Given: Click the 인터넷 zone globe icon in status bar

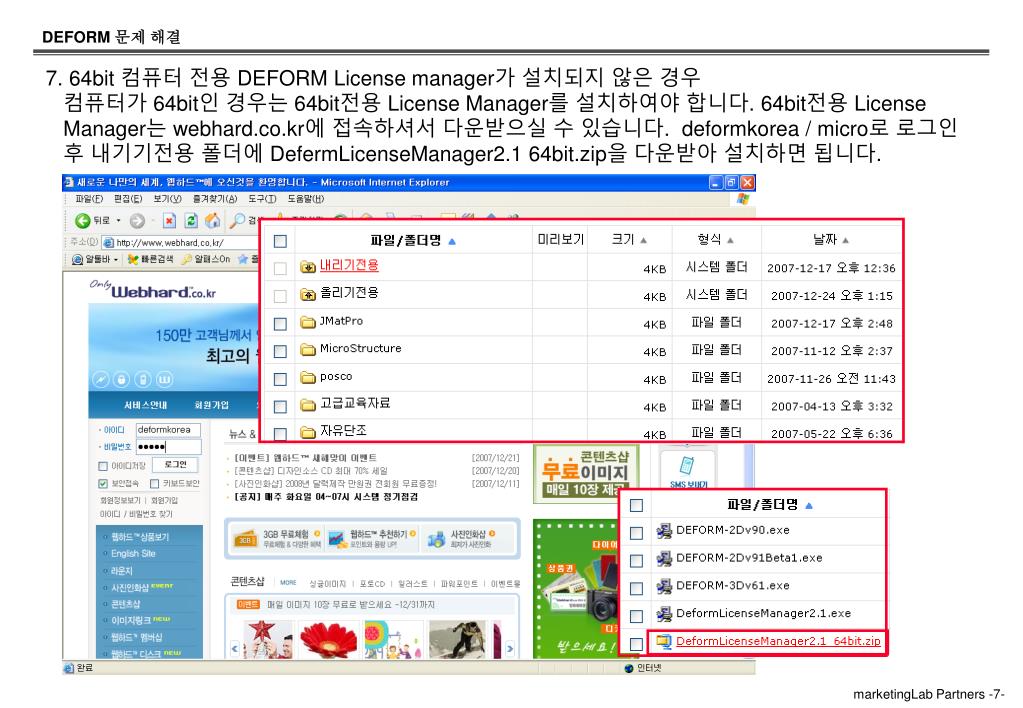Looking at the screenshot, I should click(629, 668).
